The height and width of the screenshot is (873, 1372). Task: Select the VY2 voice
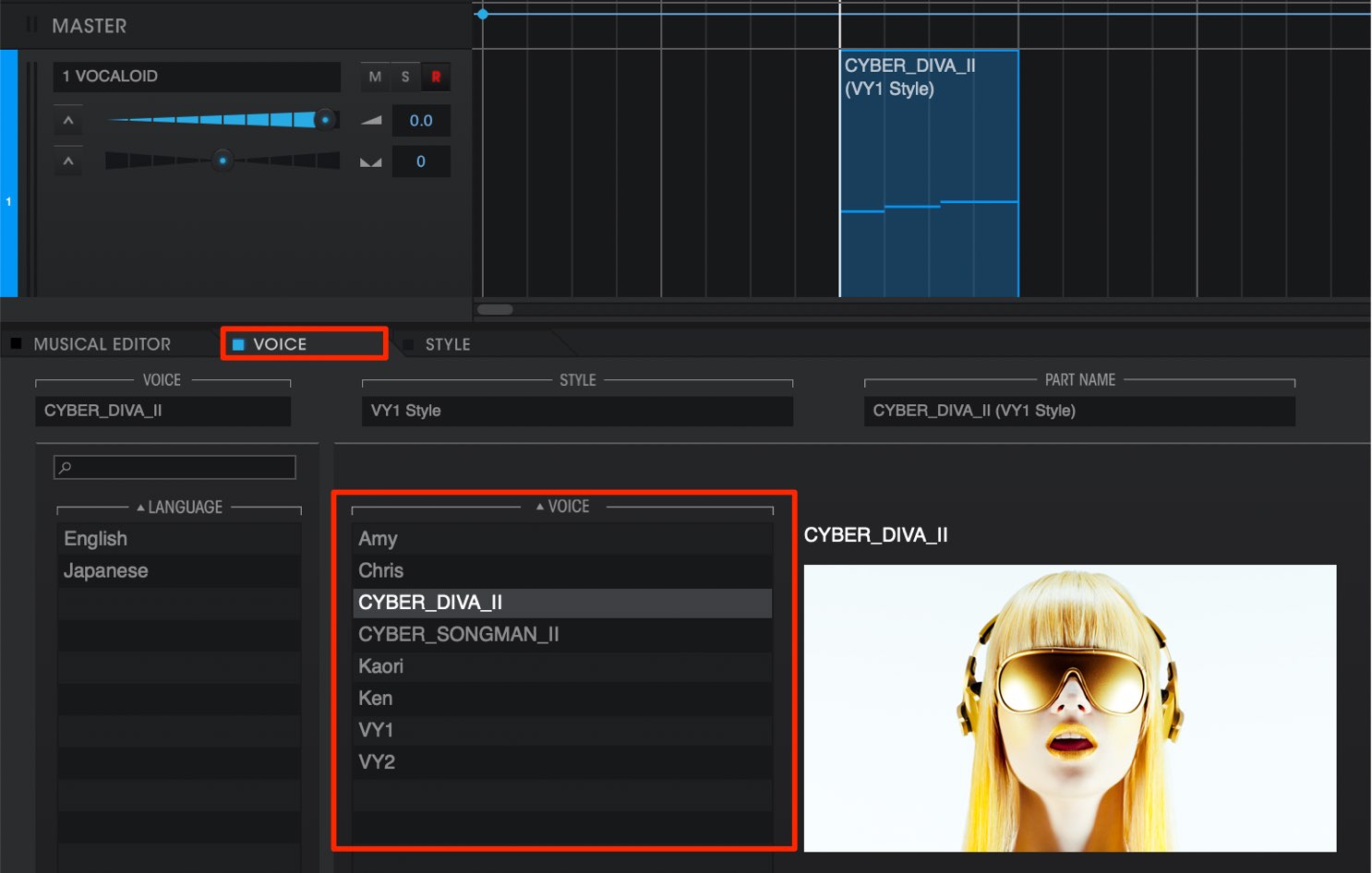tap(562, 762)
